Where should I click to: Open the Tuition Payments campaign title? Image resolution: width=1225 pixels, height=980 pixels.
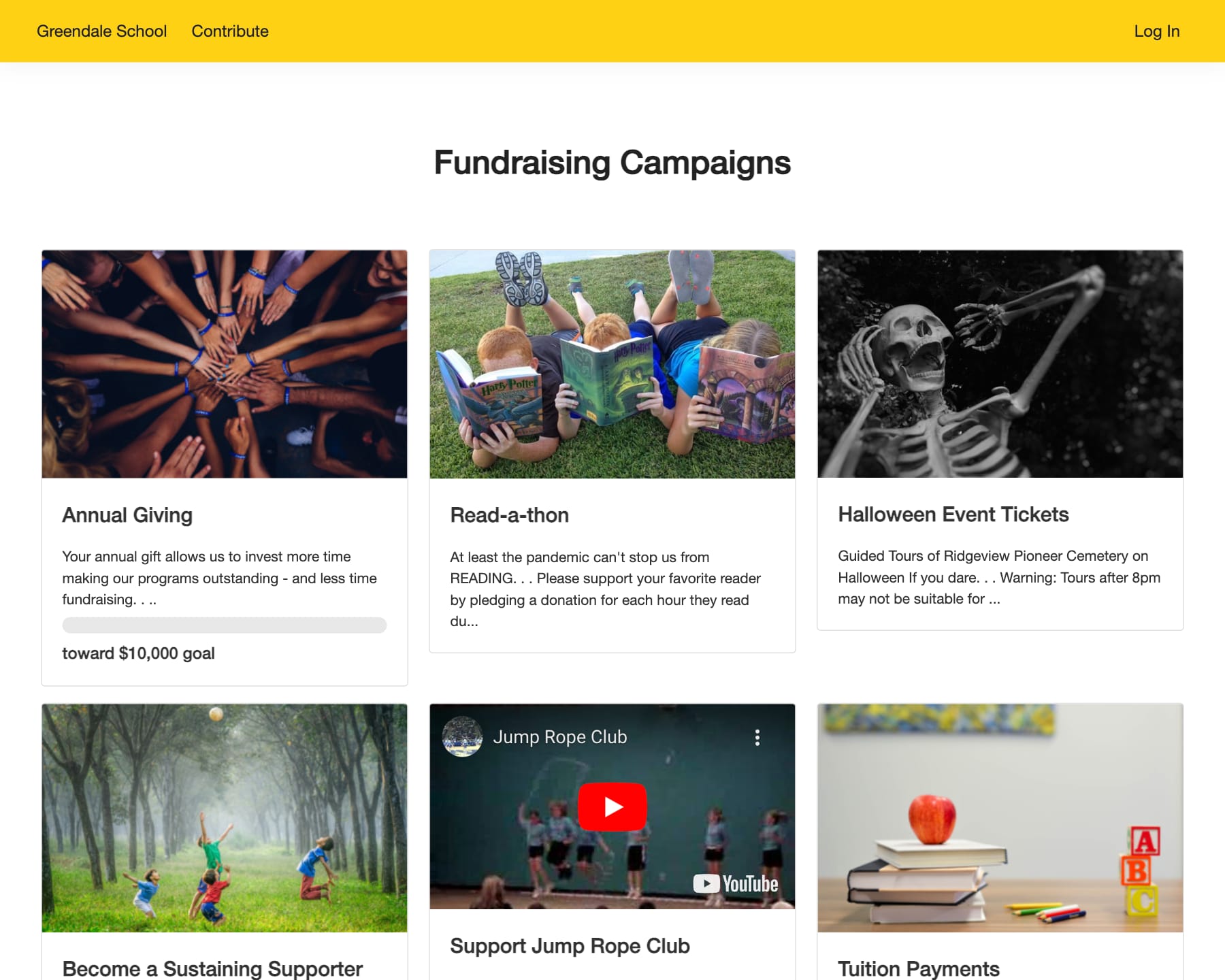[x=918, y=968]
